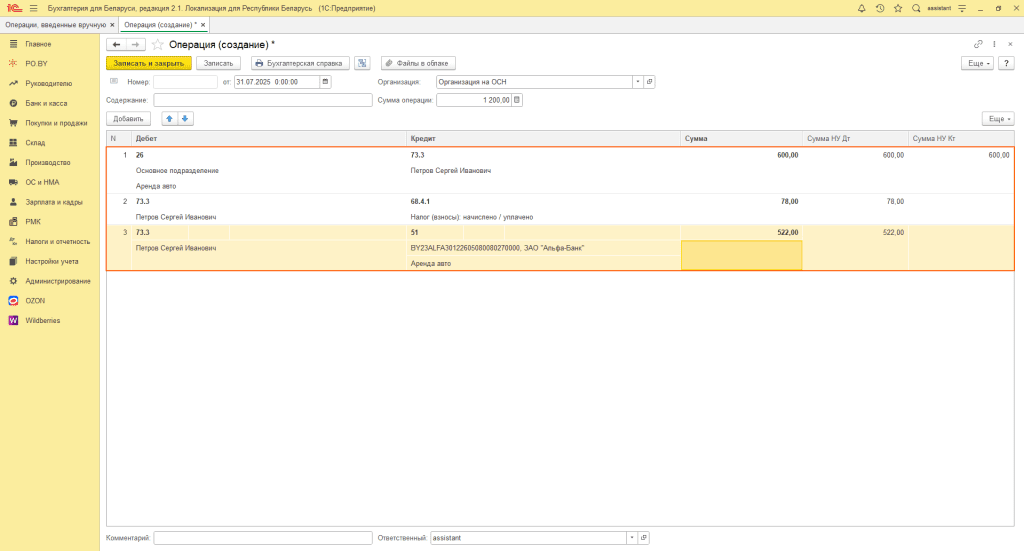The width and height of the screenshot is (1024, 551).
Task: Print Бухгалтерская справка
Action: pos(300,63)
